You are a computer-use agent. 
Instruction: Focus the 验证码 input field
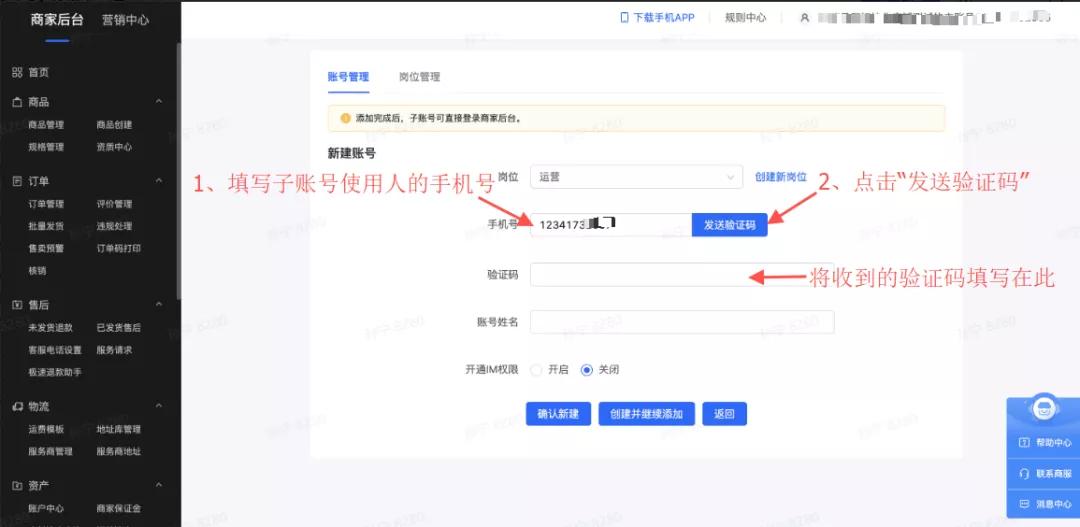682,274
